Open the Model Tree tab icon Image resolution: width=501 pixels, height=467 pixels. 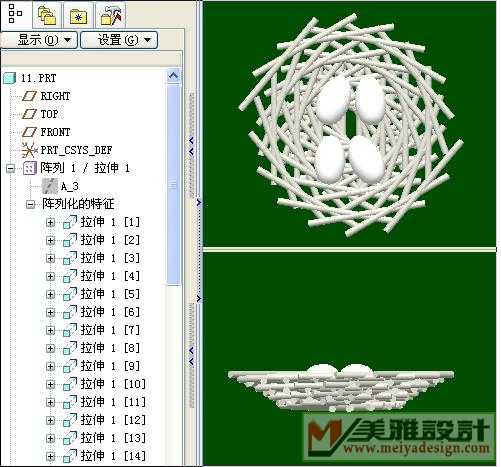[15, 14]
